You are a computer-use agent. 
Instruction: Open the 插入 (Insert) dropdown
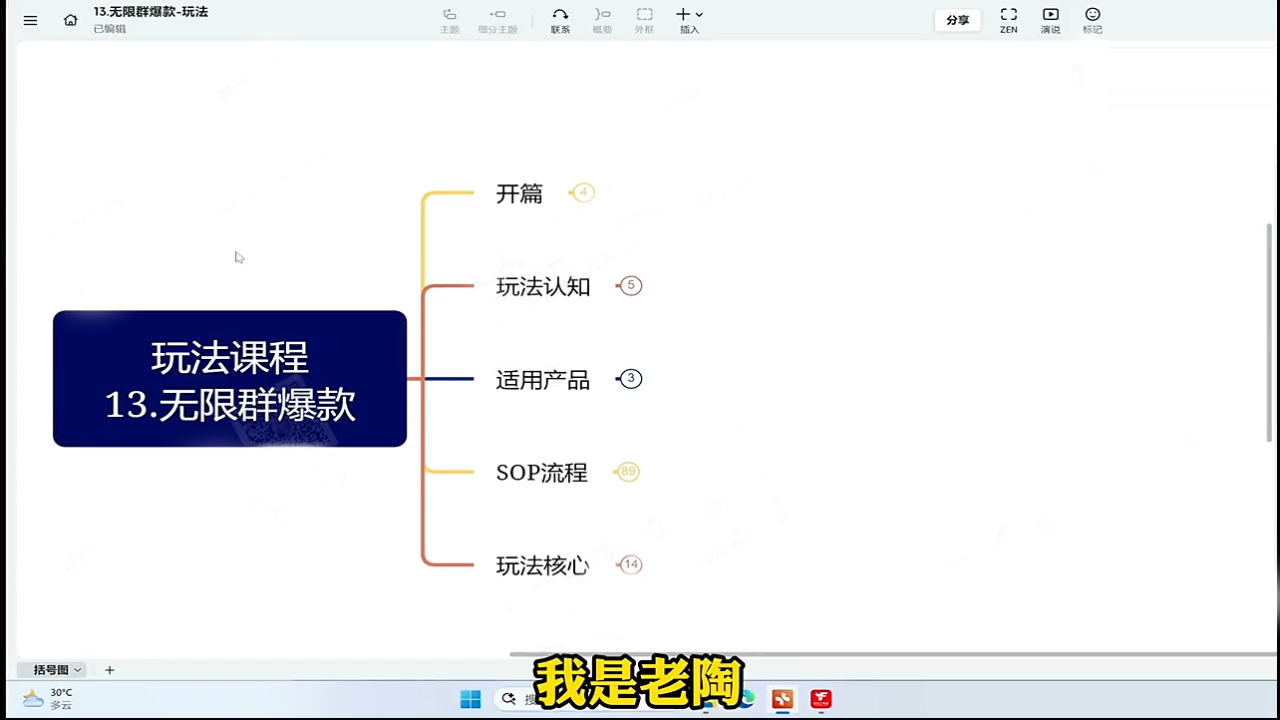[x=687, y=18]
